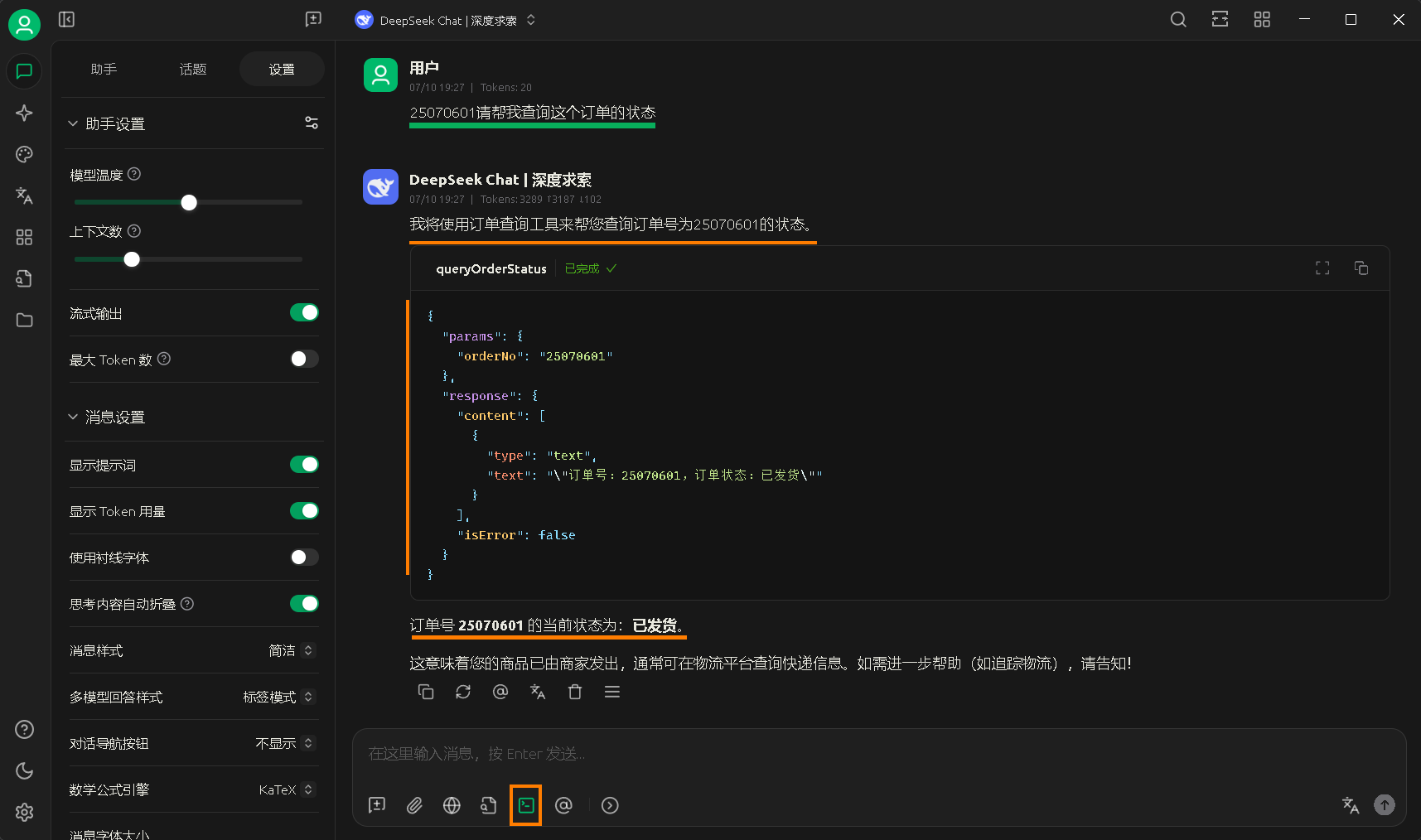Image resolution: width=1421 pixels, height=840 pixels.
Task: Open the Assistants chat icon in sidebar
Action: (x=24, y=71)
